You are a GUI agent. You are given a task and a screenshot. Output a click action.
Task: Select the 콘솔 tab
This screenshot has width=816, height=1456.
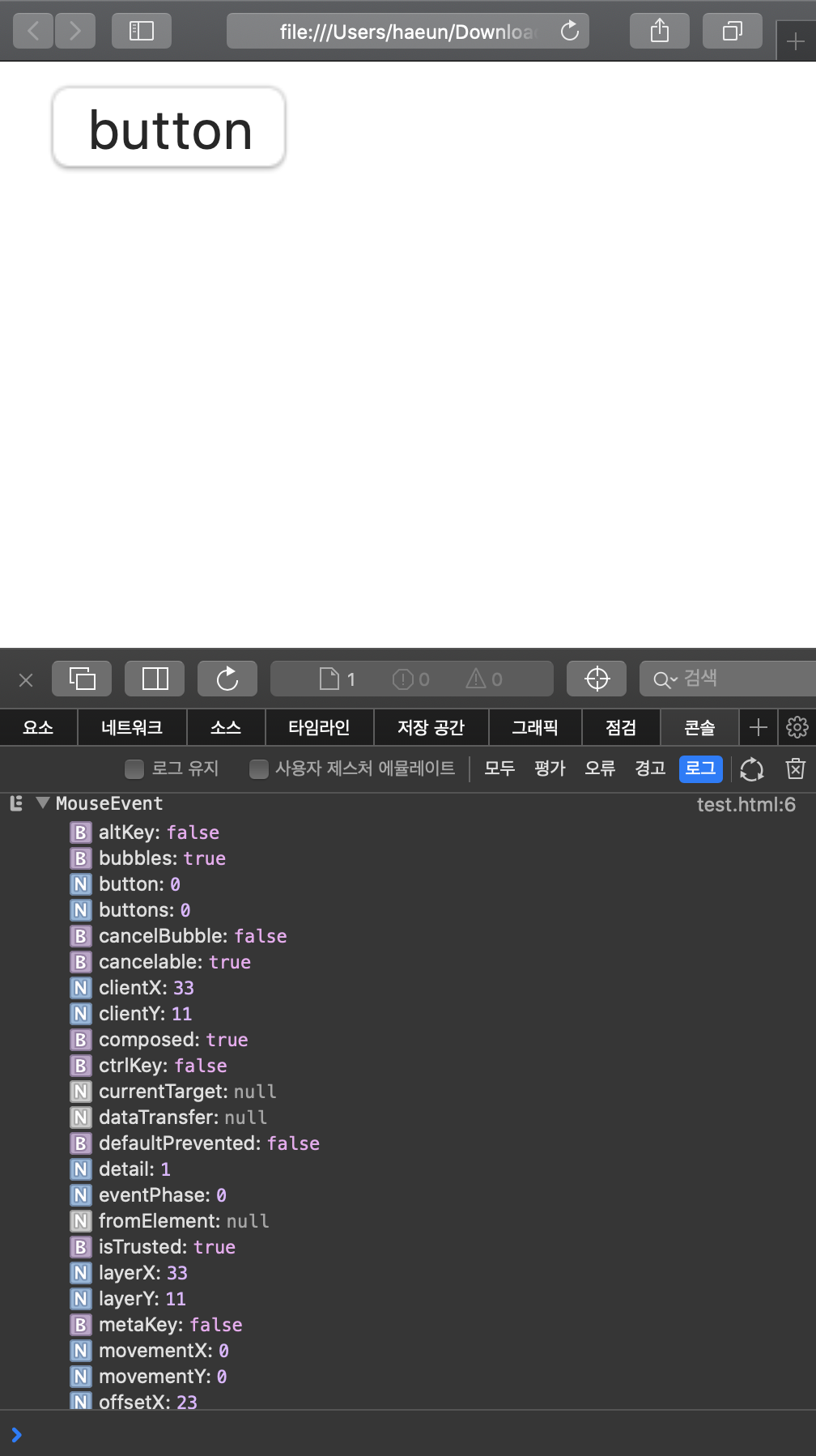coord(699,727)
